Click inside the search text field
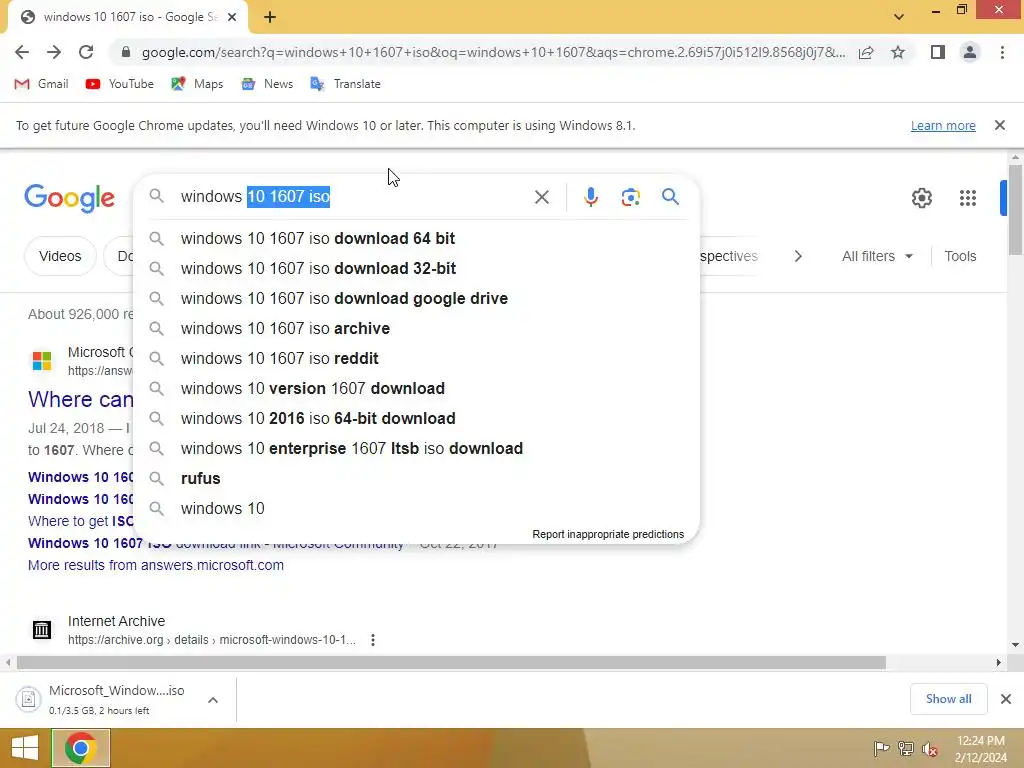1024x768 pixels. (353, 197)
